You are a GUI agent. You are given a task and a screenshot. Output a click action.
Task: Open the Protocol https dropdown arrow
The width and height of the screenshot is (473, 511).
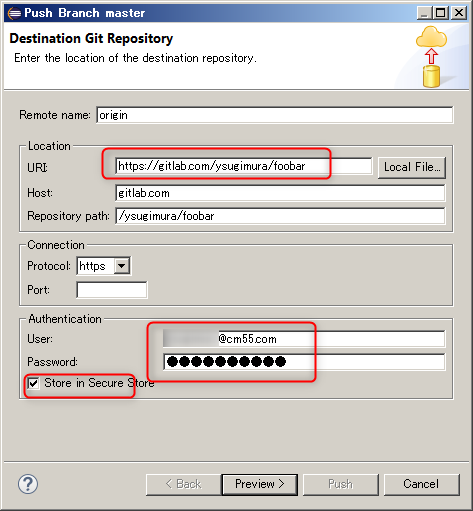click(122, 266)
